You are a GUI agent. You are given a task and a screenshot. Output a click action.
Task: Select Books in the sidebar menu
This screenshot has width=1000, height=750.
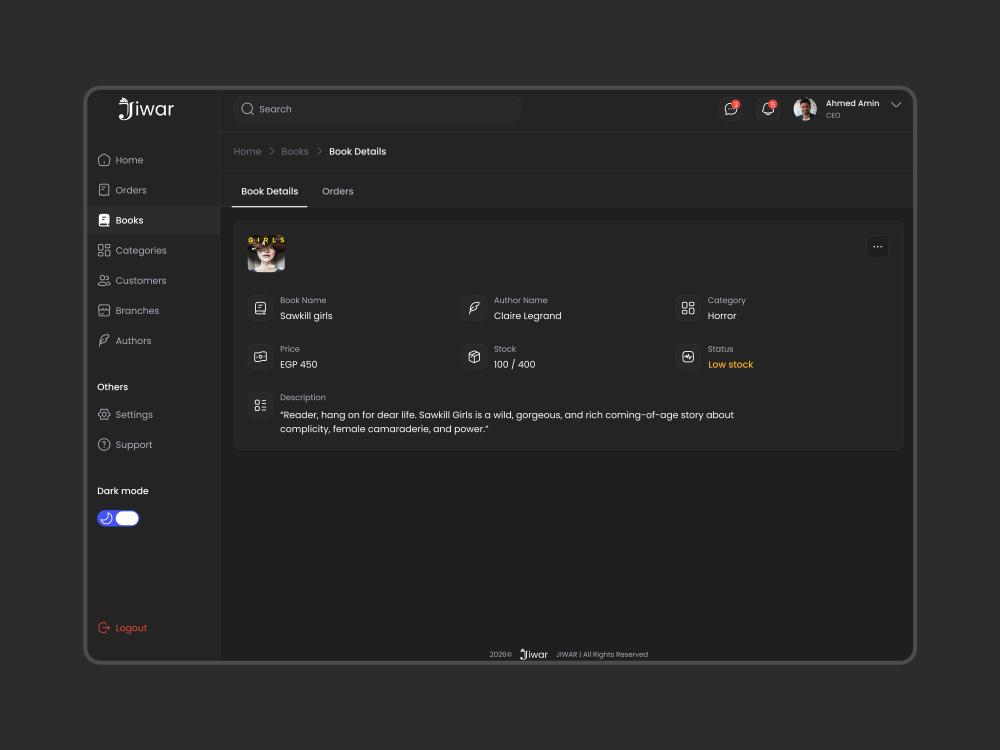tap(153, 220)
